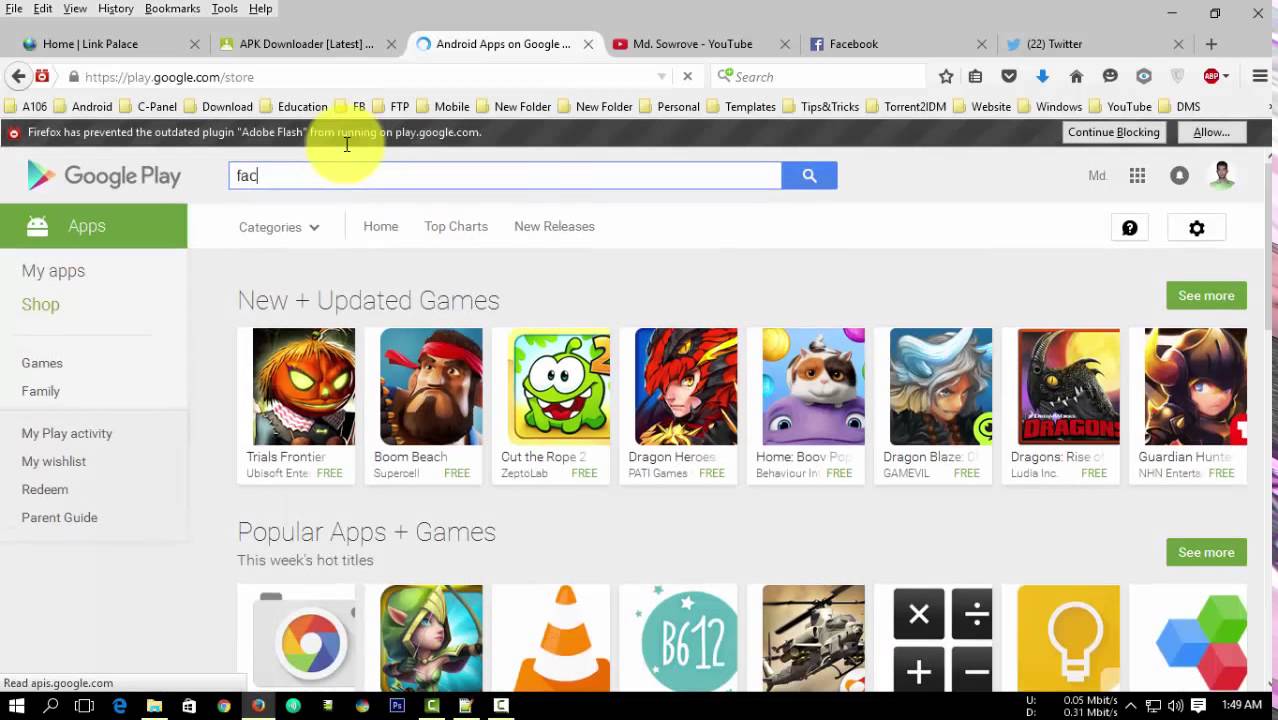
Task: Stop page loading with X button
Action: point(687,76)
